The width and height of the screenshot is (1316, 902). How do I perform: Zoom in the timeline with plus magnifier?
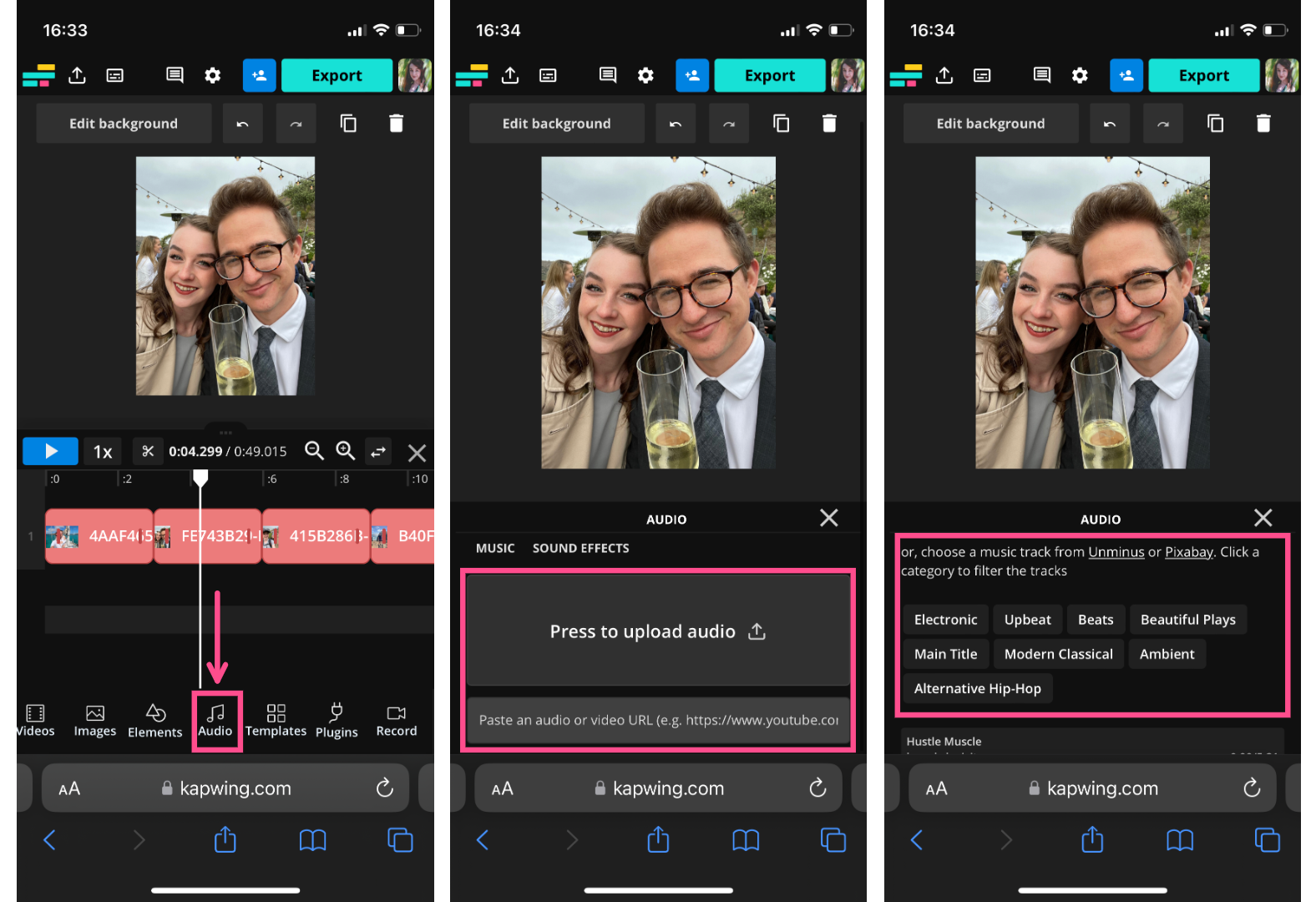pyautogui.click(x=345, y=451)
